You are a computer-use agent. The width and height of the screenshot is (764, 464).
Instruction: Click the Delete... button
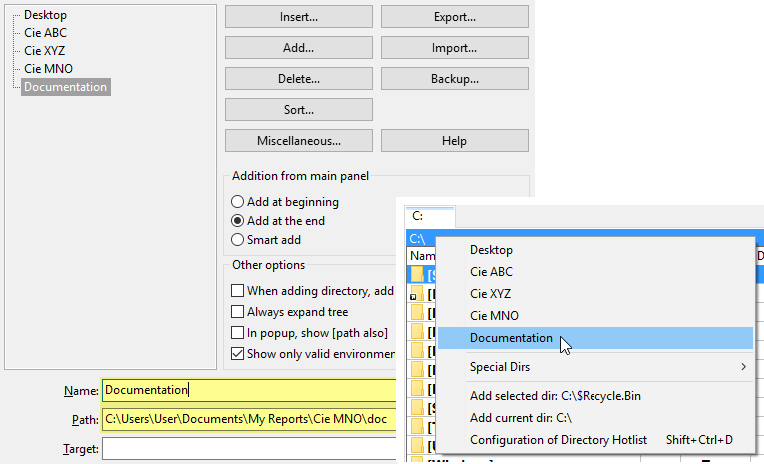298,79
